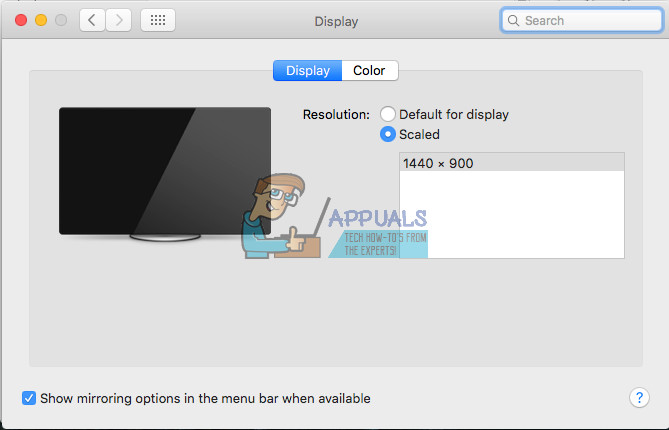Show all preferences with the grid icon
669x430 pixels.
(x=158, y=20)
